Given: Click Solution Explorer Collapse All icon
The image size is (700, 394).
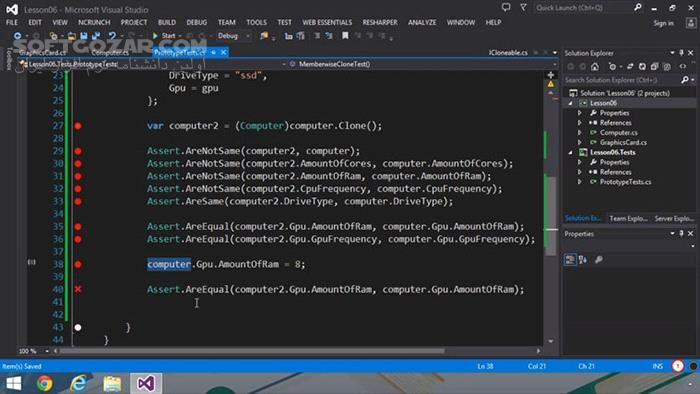Looking at the screenshot, I should [654, 66].
